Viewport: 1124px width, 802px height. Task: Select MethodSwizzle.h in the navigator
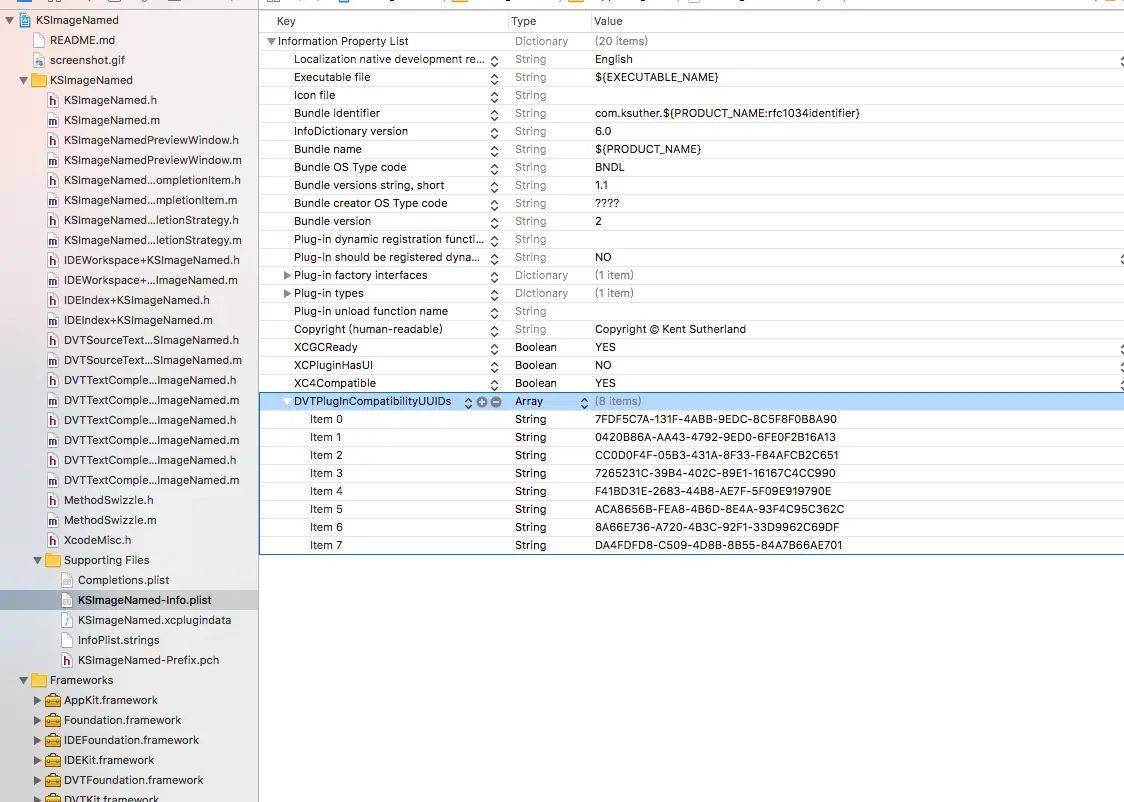pyautogui.click(x=108, y=500)
